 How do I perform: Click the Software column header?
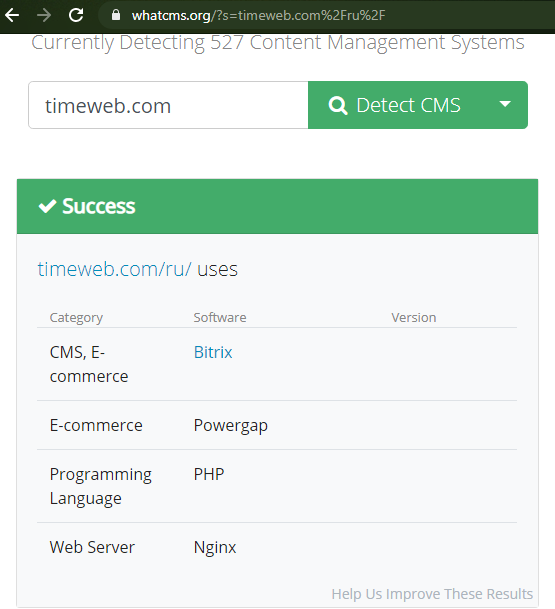click(x=220, y=317)
